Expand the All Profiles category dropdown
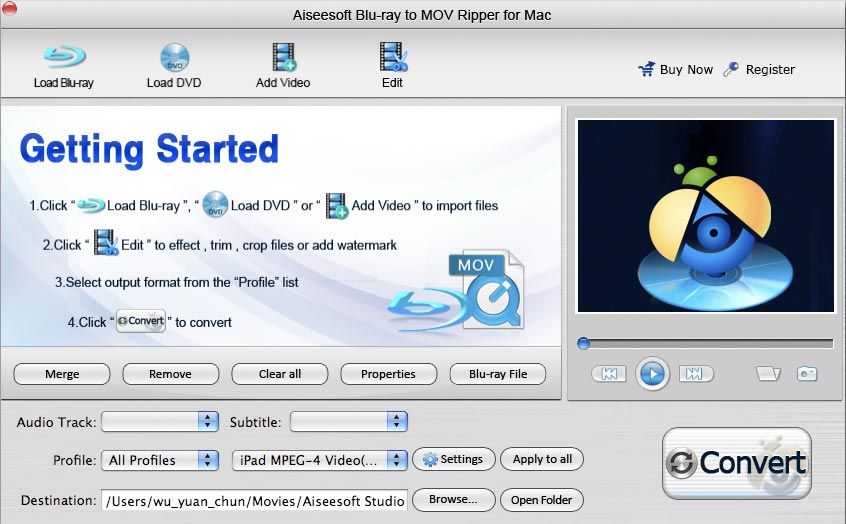Image resolution: width=846 pixels, height=524 pixels. [x=160, y=460]
